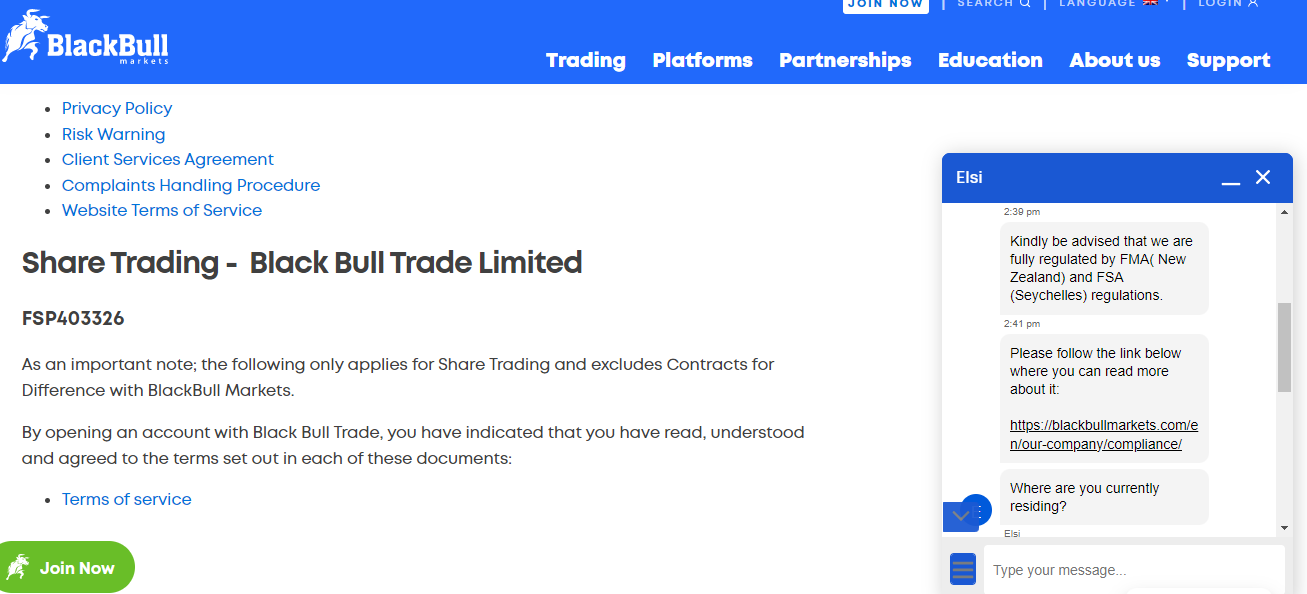Open the chat hamburger menu icon
Viewport: 1307px width, 594px height.
963,569
